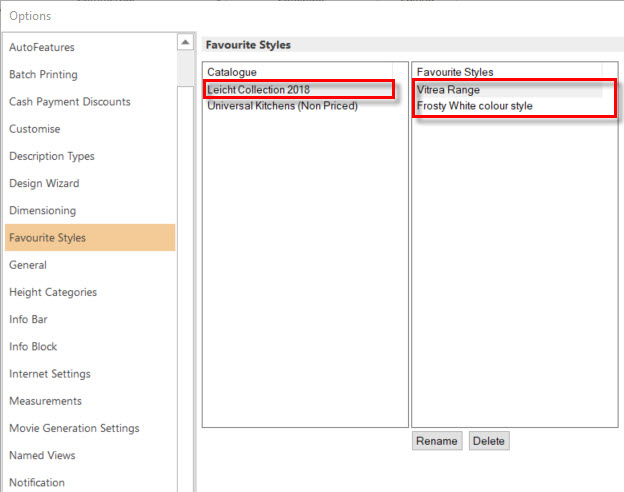624x492 pixels.
Task: Select Universal Kitchens (Non Priced) catalogue
Action: [x=300, y=106]
